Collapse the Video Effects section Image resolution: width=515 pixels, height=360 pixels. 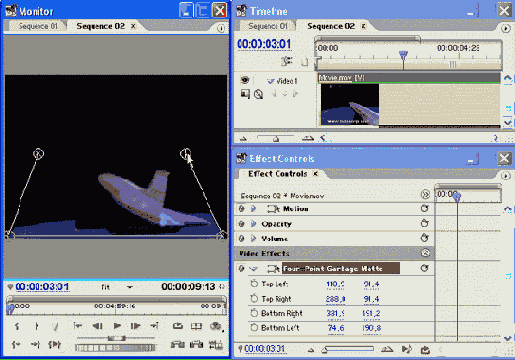(x=425, y=253)
